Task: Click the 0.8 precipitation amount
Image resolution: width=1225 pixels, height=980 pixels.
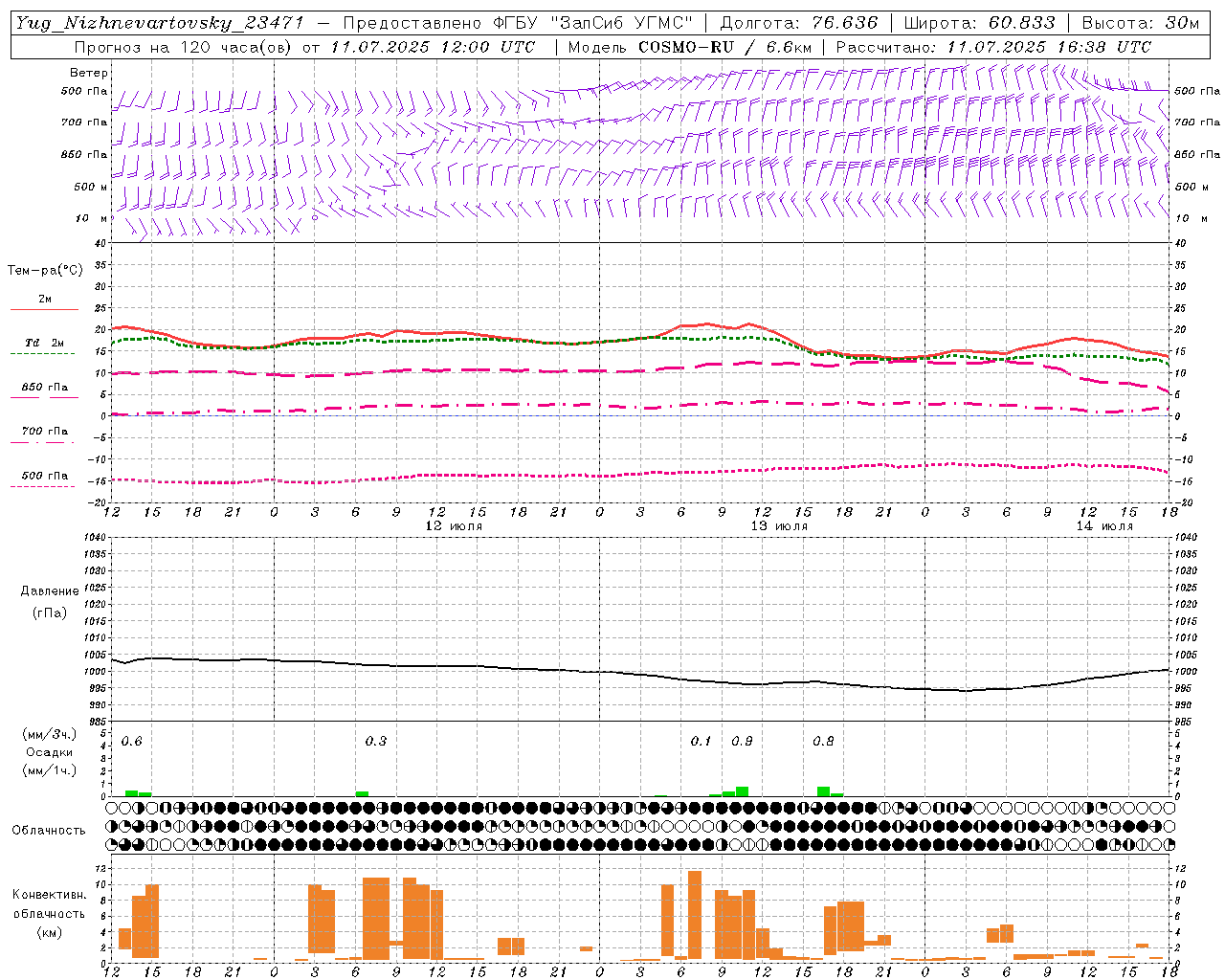Action: (823, 742)
